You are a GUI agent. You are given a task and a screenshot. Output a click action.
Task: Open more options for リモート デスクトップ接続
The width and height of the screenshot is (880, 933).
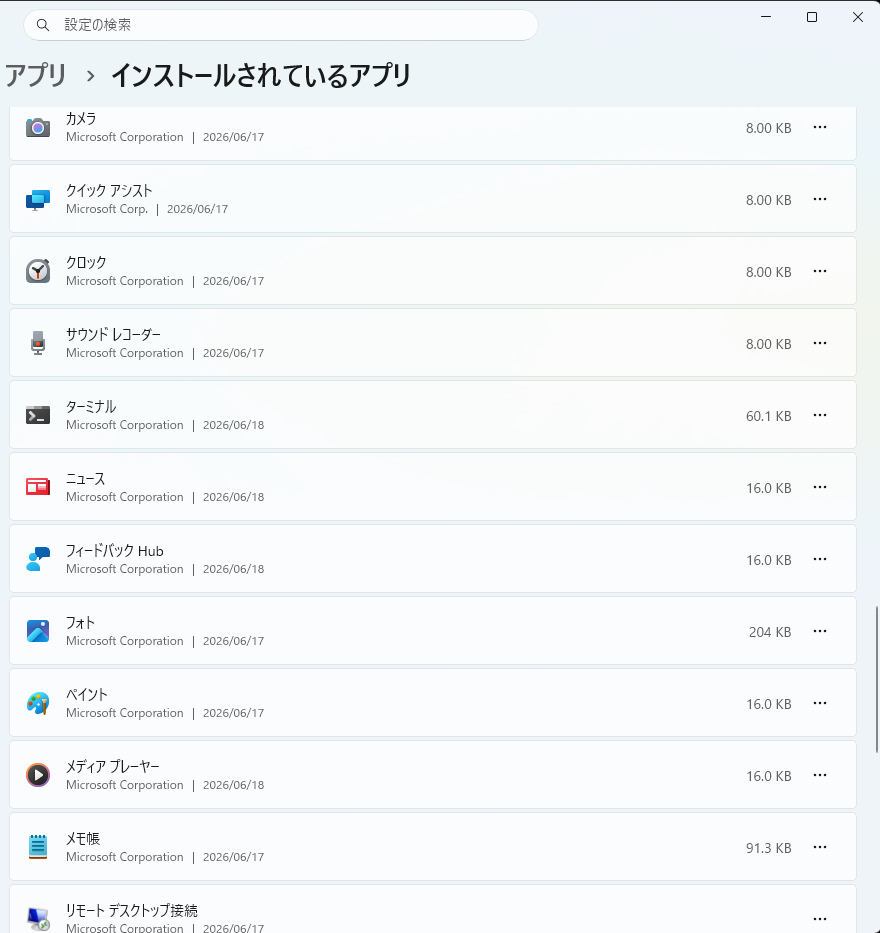pos(820,919)
